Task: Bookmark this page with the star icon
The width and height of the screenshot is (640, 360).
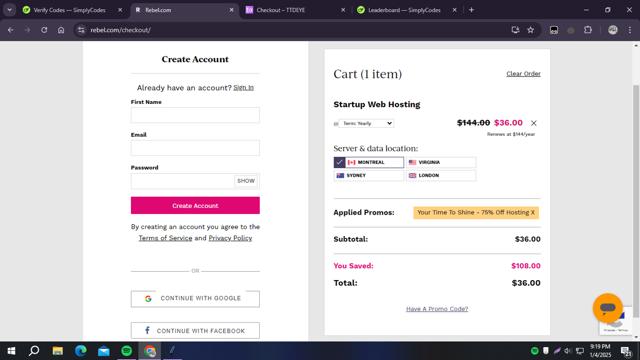Action: click(531, 30)
